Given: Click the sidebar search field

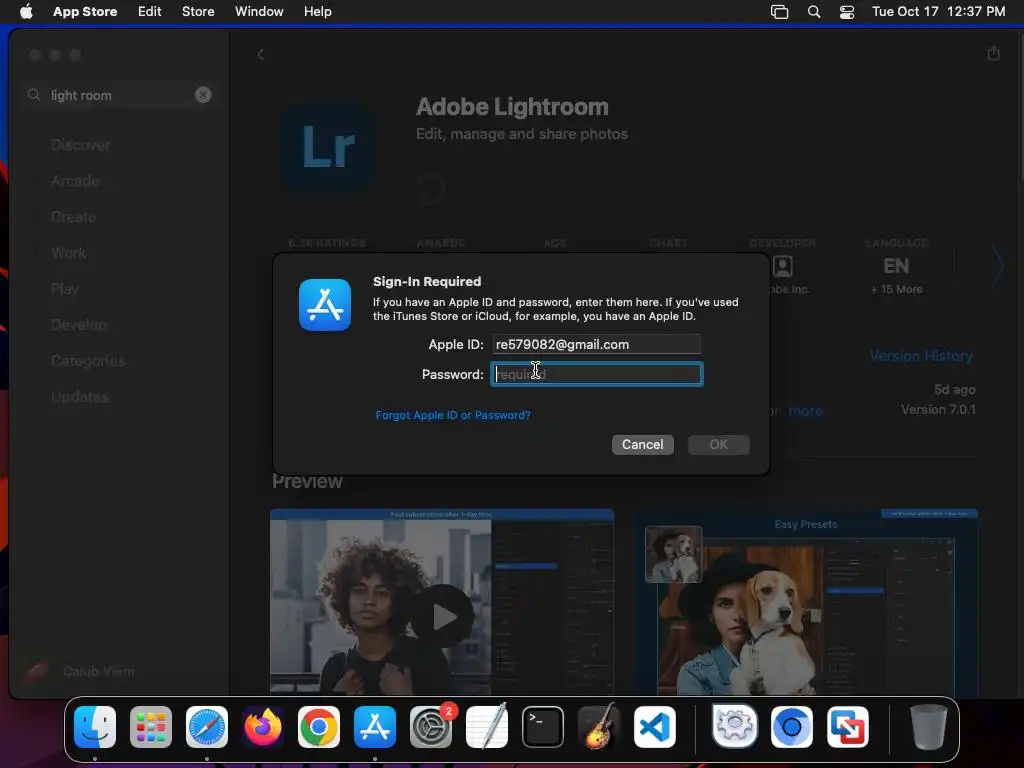Looking at the screenshot, I should pos(120,95).
